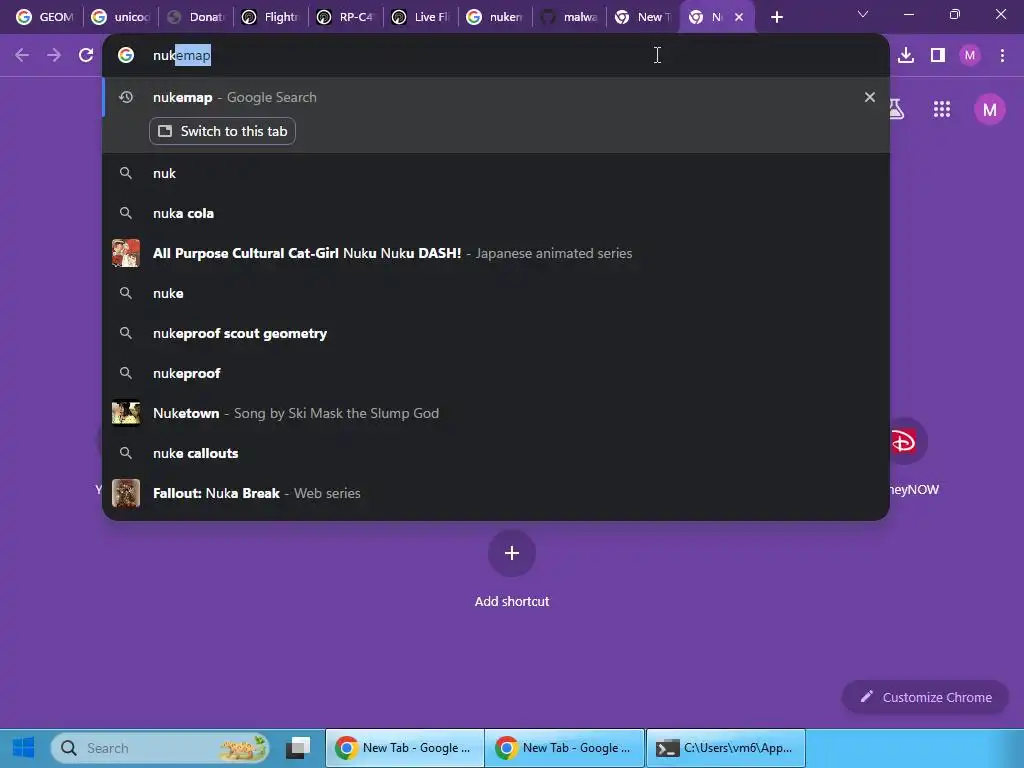The width and height of the screenshot is (1024, 768).
Task: Toggle the side panel icon
Action: click(938, 56)
